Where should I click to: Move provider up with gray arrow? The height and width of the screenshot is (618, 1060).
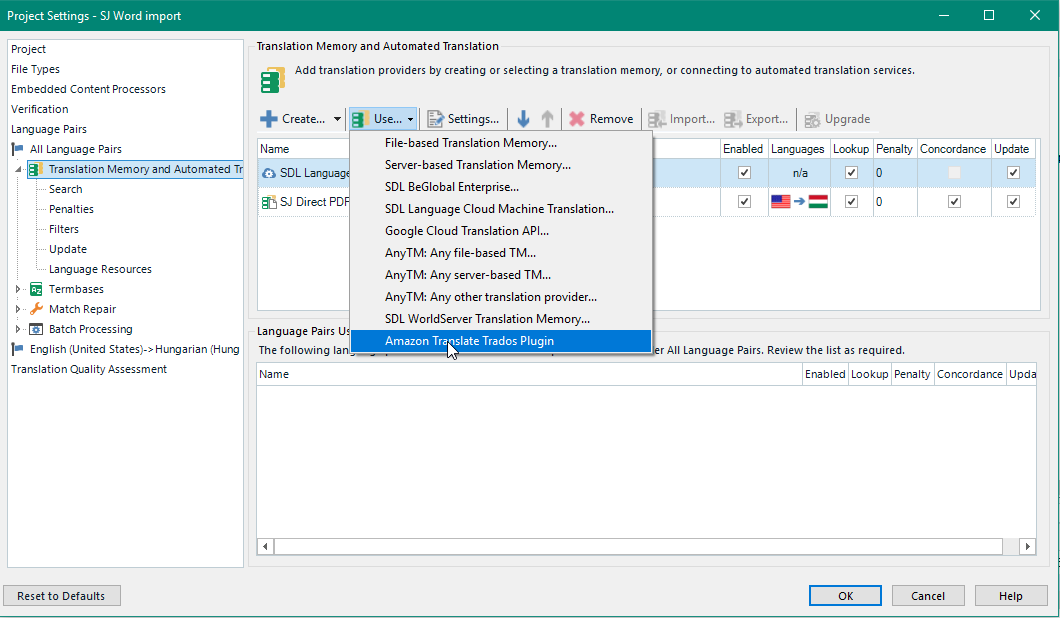tap(547, 119)
